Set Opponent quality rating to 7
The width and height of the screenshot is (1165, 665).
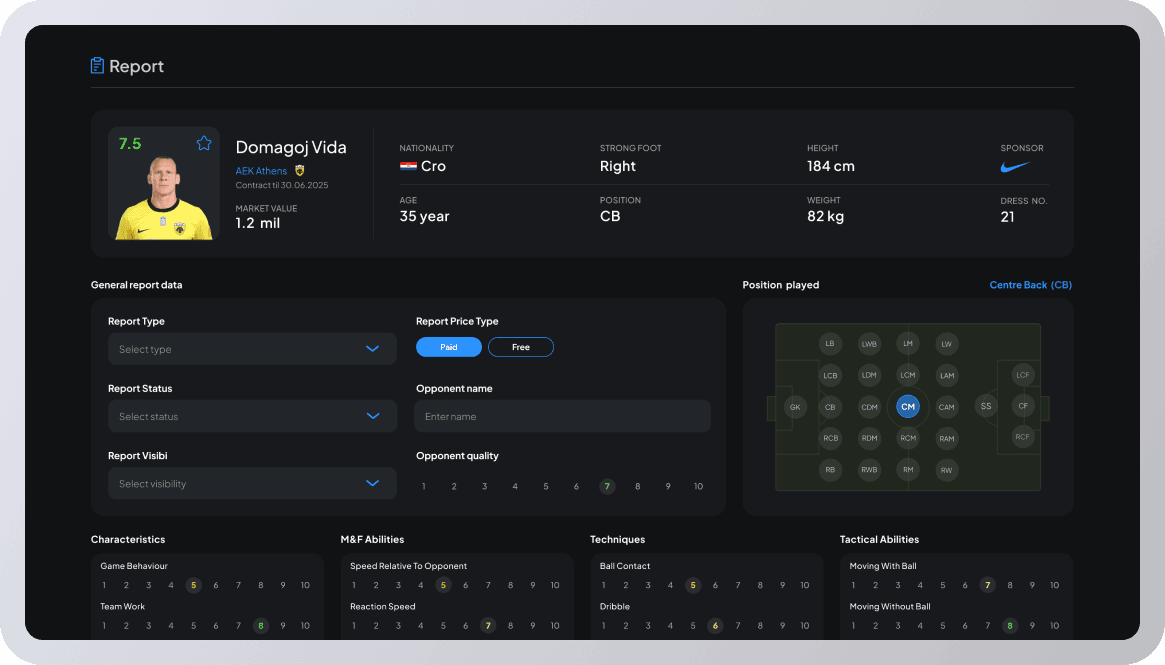[607, 487]
